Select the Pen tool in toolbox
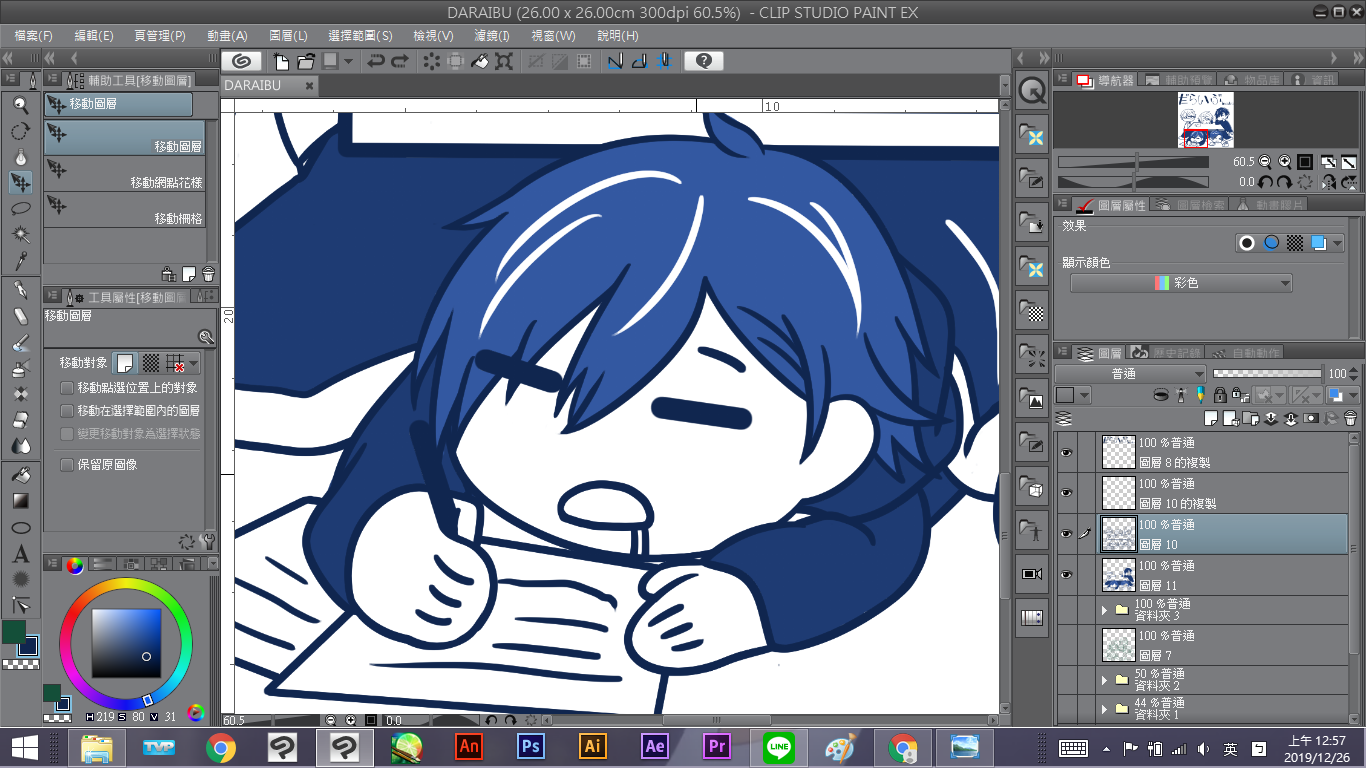The height and width of the screenshot is (768, 1366). [20, 290]
